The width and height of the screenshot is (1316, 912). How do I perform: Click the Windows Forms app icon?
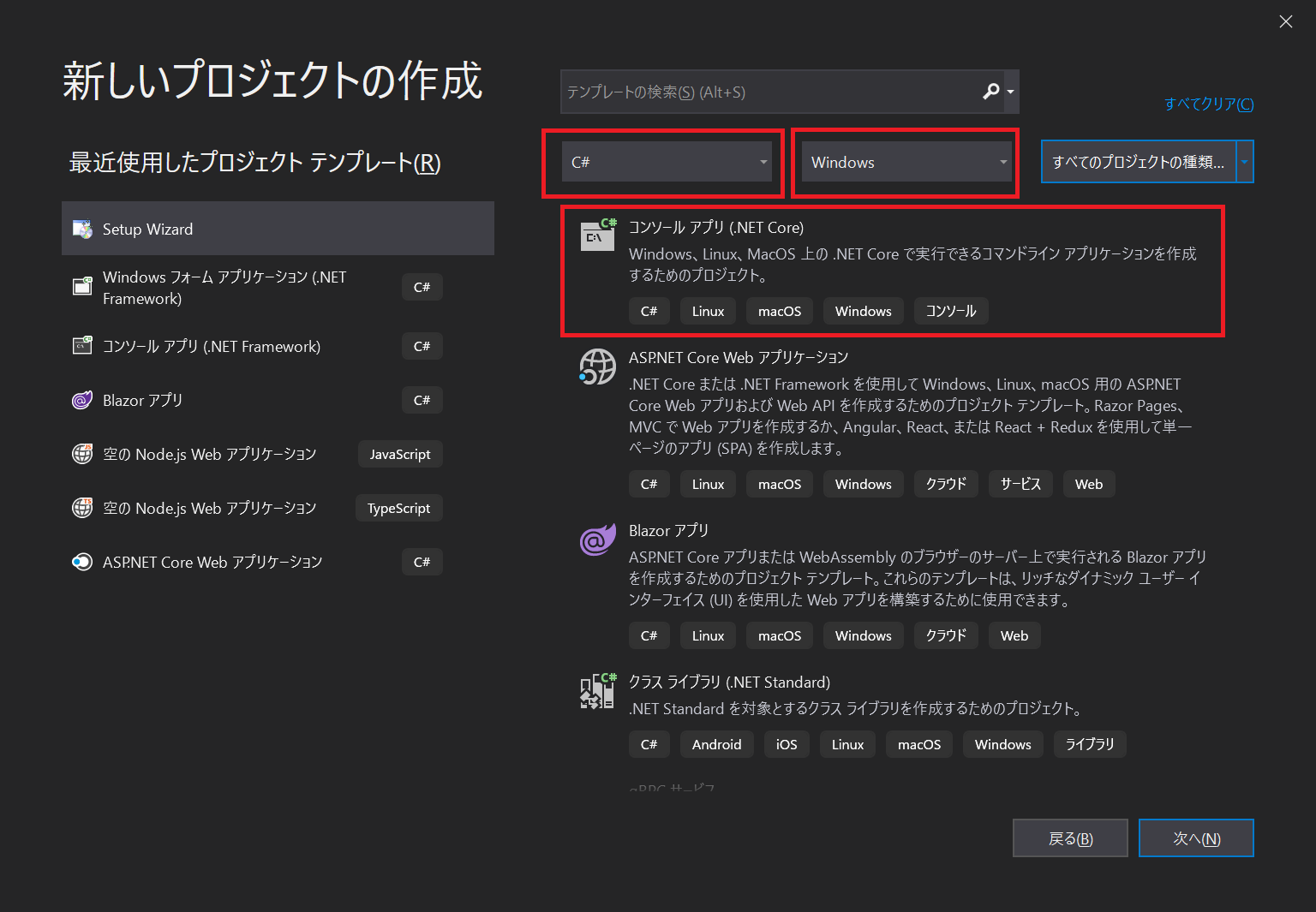[x=82, y=286]
